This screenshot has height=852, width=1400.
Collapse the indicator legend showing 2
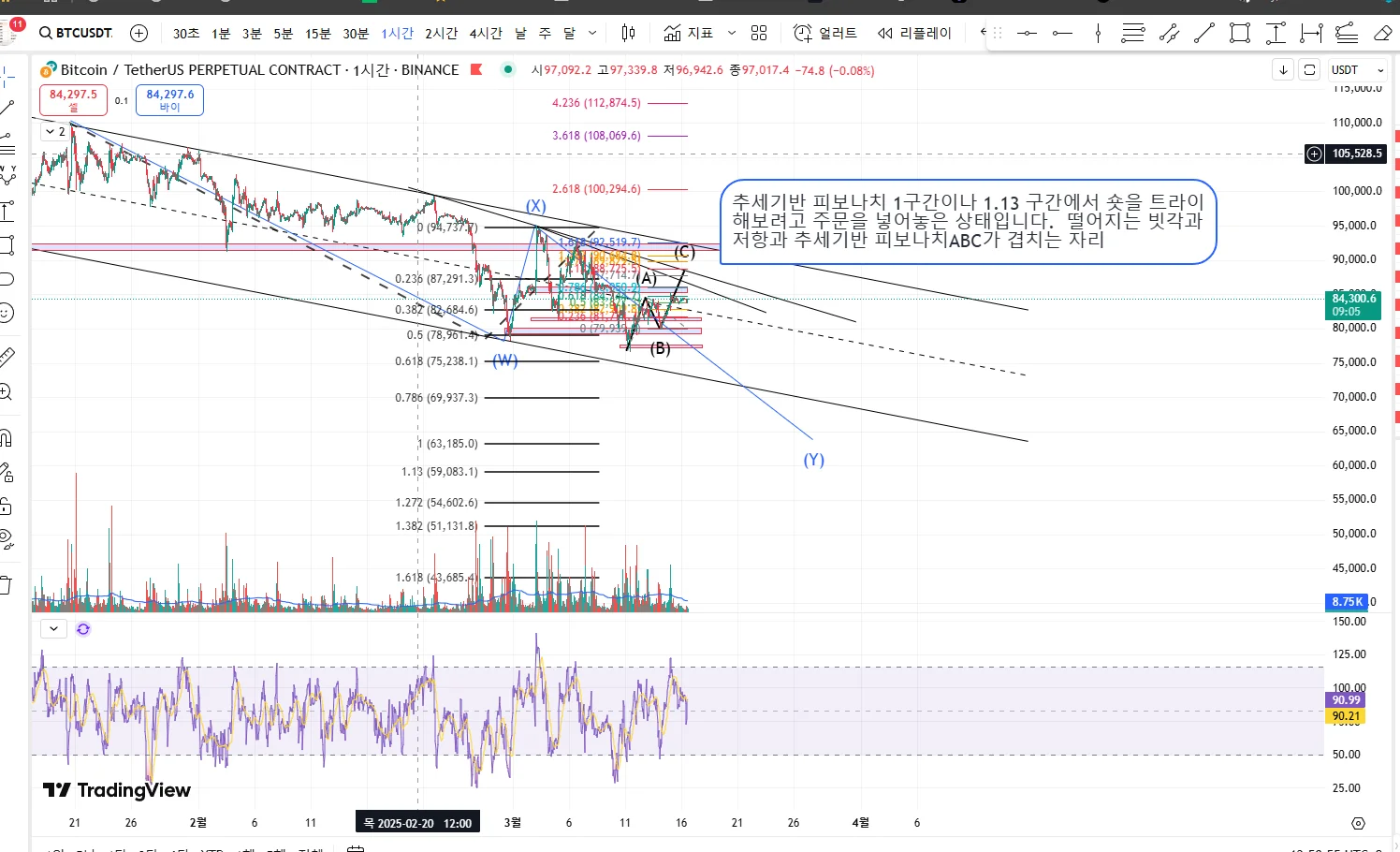55,132
